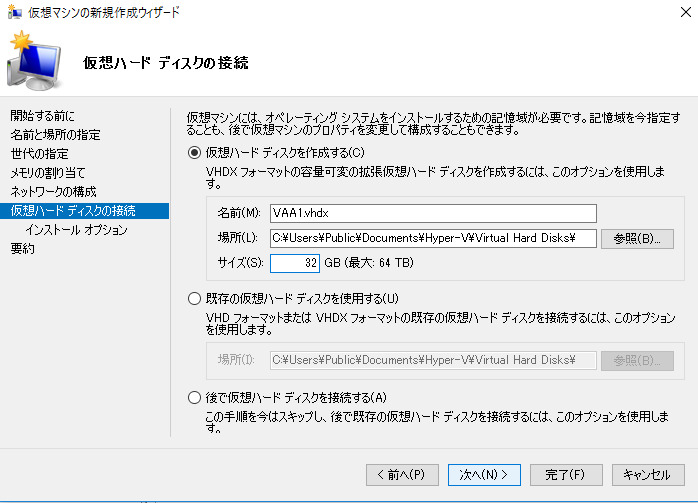Click the 場所(L) path field for new disk
The image size is (698, 503).
tap(433, 238)
